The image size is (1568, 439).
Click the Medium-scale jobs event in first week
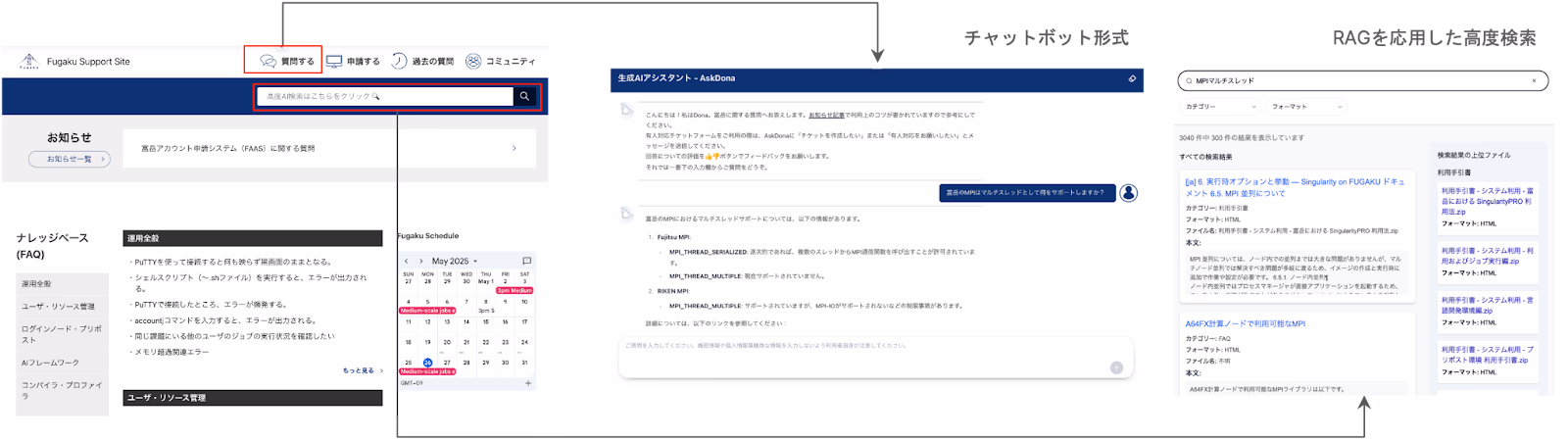(427, 311)
